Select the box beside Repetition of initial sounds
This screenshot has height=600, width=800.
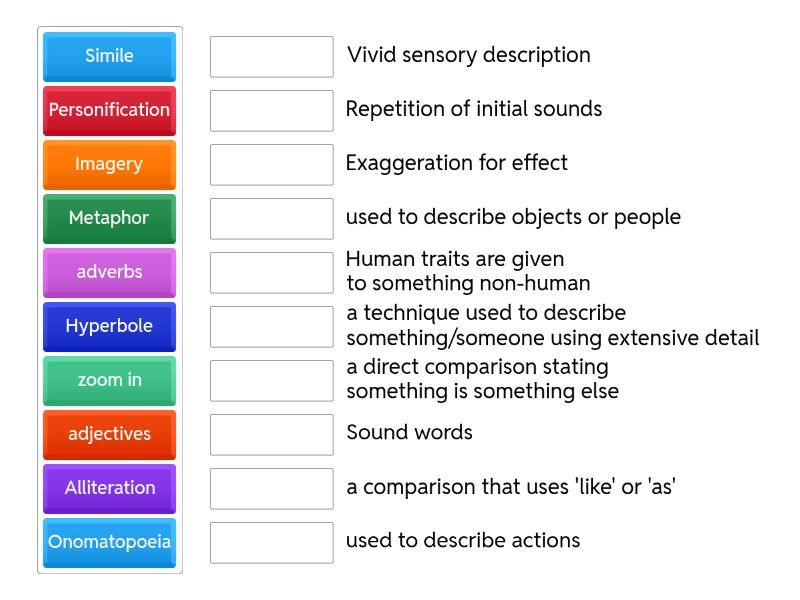(x=271, y=110)
